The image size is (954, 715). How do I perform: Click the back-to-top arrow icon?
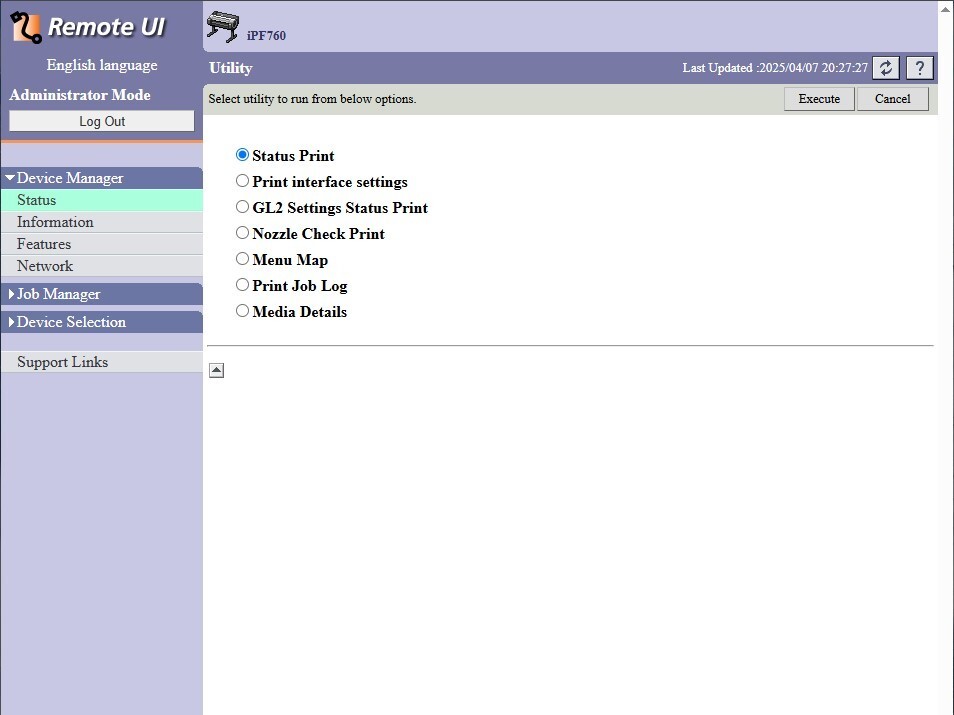[x=217, y=371]
